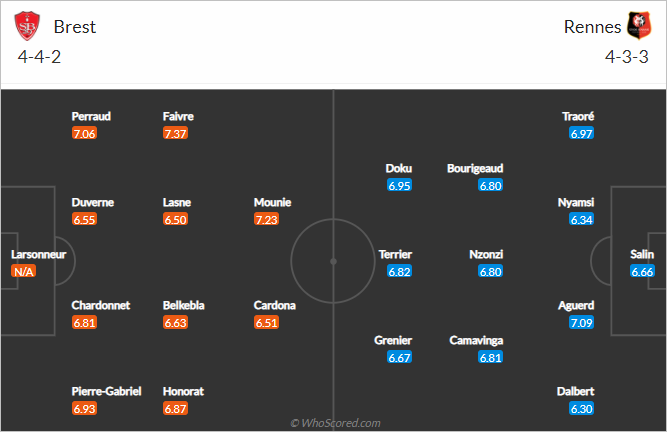Open the WhoScored.com watermark link
Viewport: 667px width, 432px height.
tap(335, 423)
